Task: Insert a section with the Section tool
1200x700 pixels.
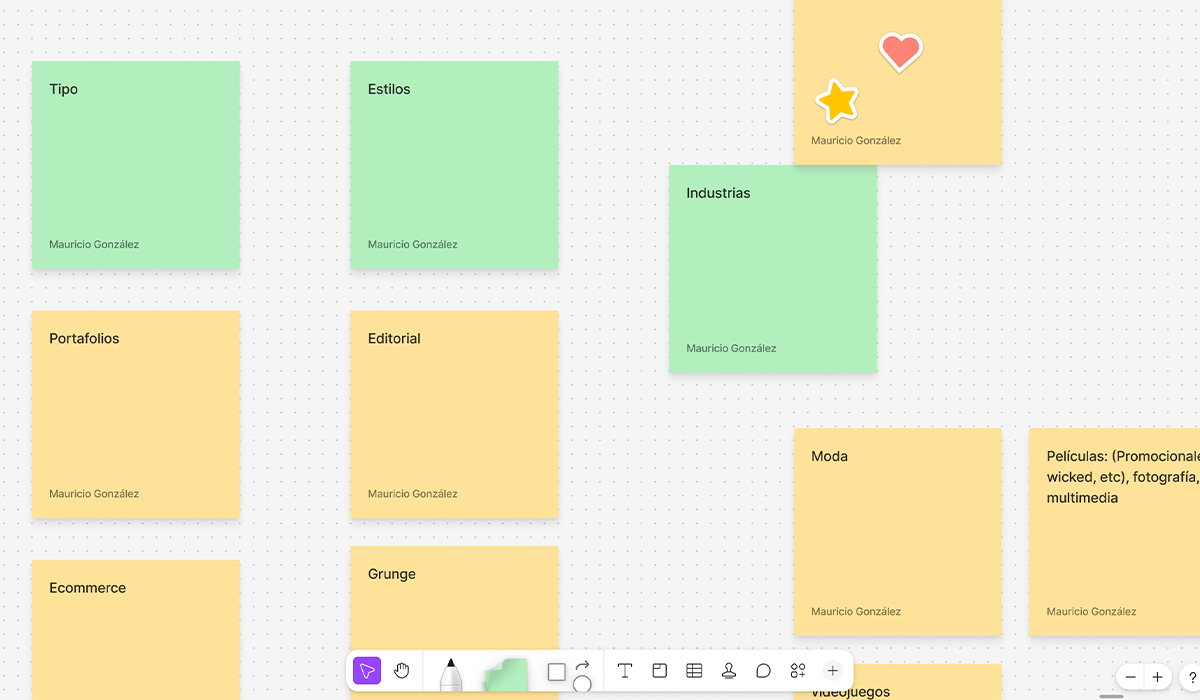Action: (x=660, y=671)
